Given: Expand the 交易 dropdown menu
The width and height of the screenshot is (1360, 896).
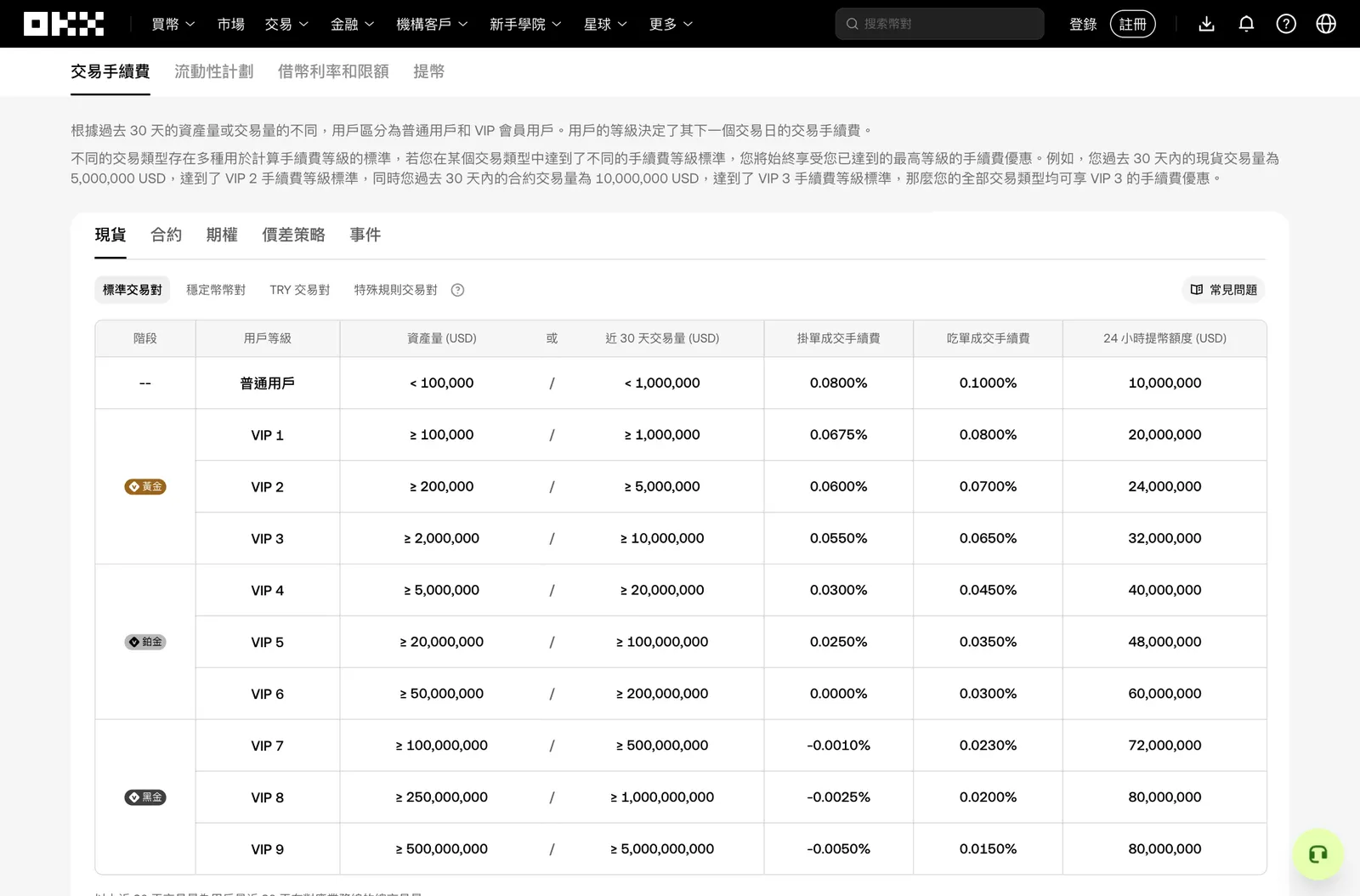Looking at the screenshot, I should 286,24.
